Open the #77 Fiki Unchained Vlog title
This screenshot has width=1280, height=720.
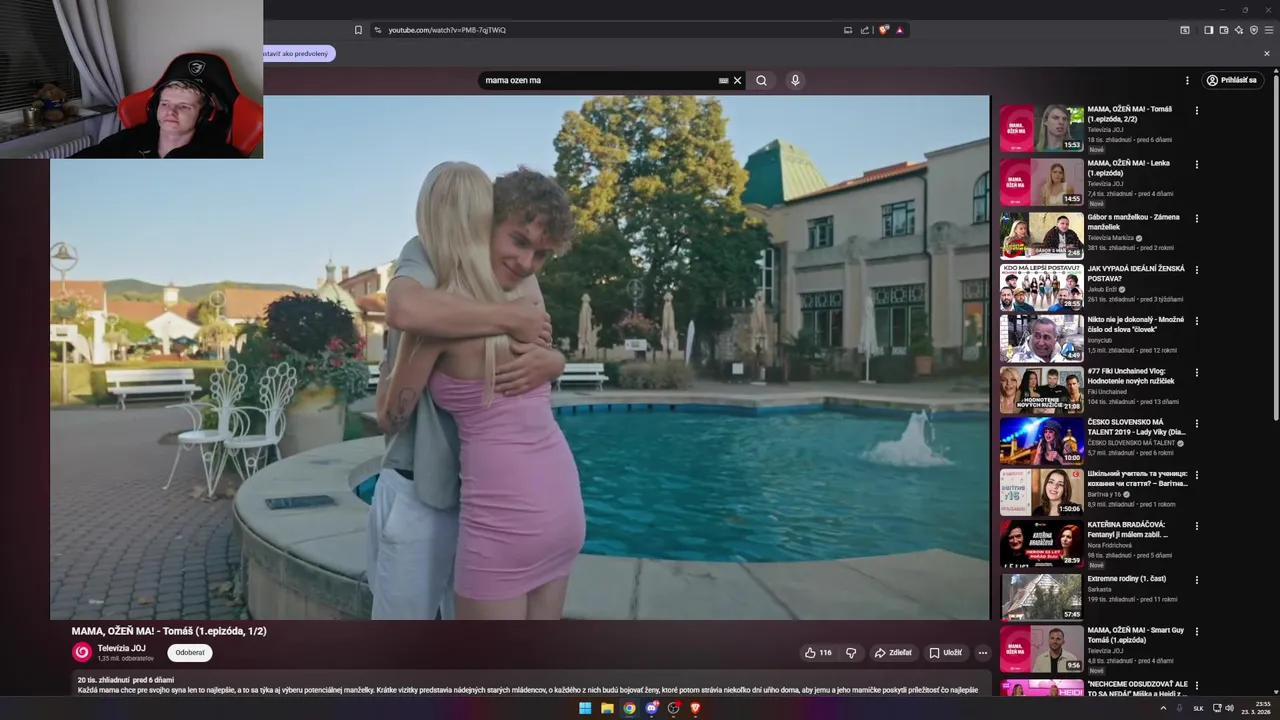(x=1131, y=376)
